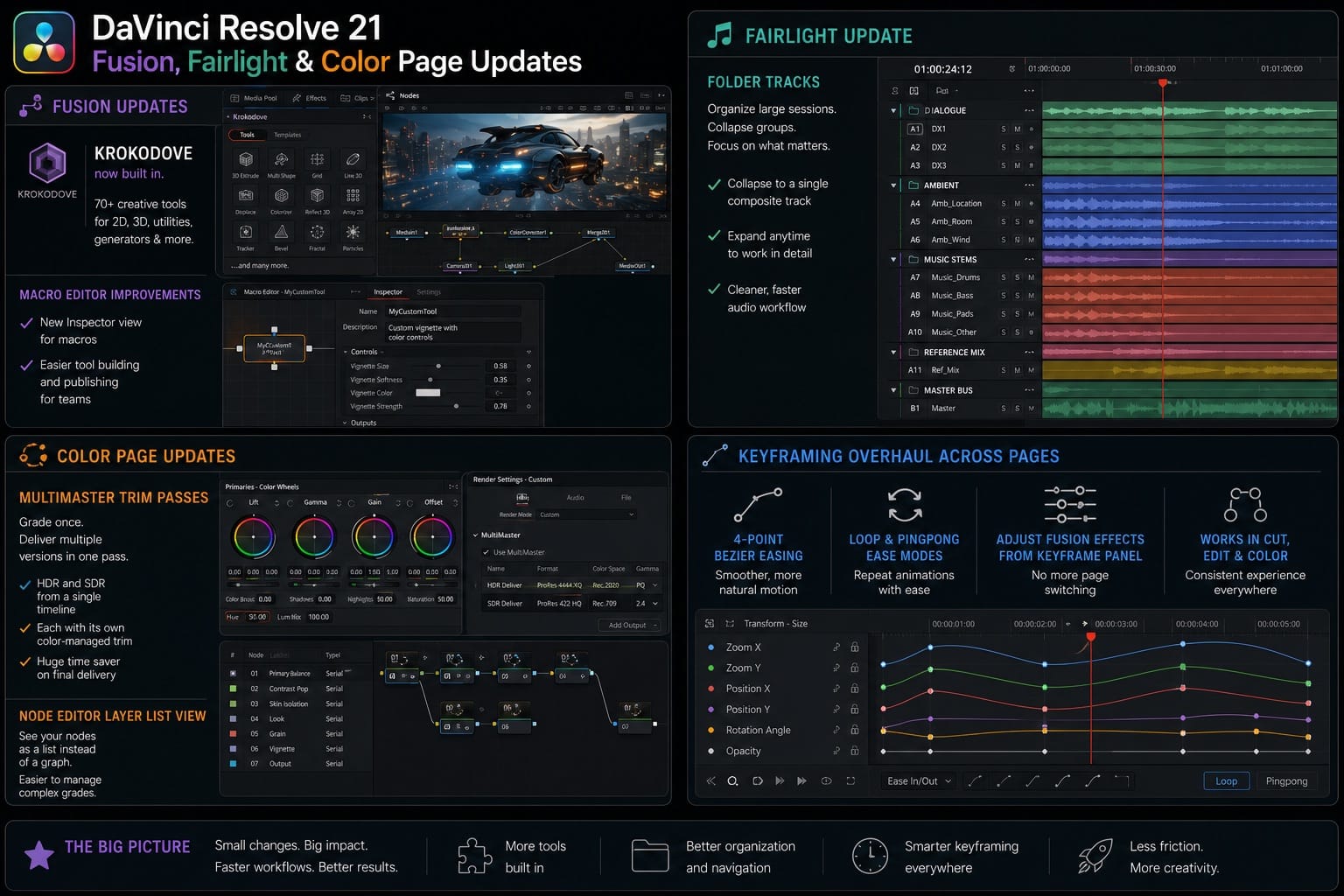Select the Line 3D tool icon

(353, 159)
